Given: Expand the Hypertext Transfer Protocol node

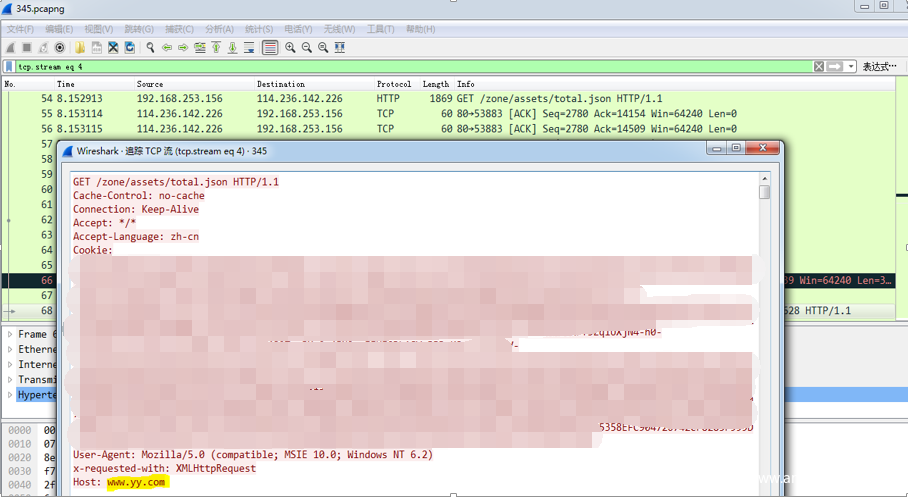Looking at the screenshot, I should pos(10,394).
